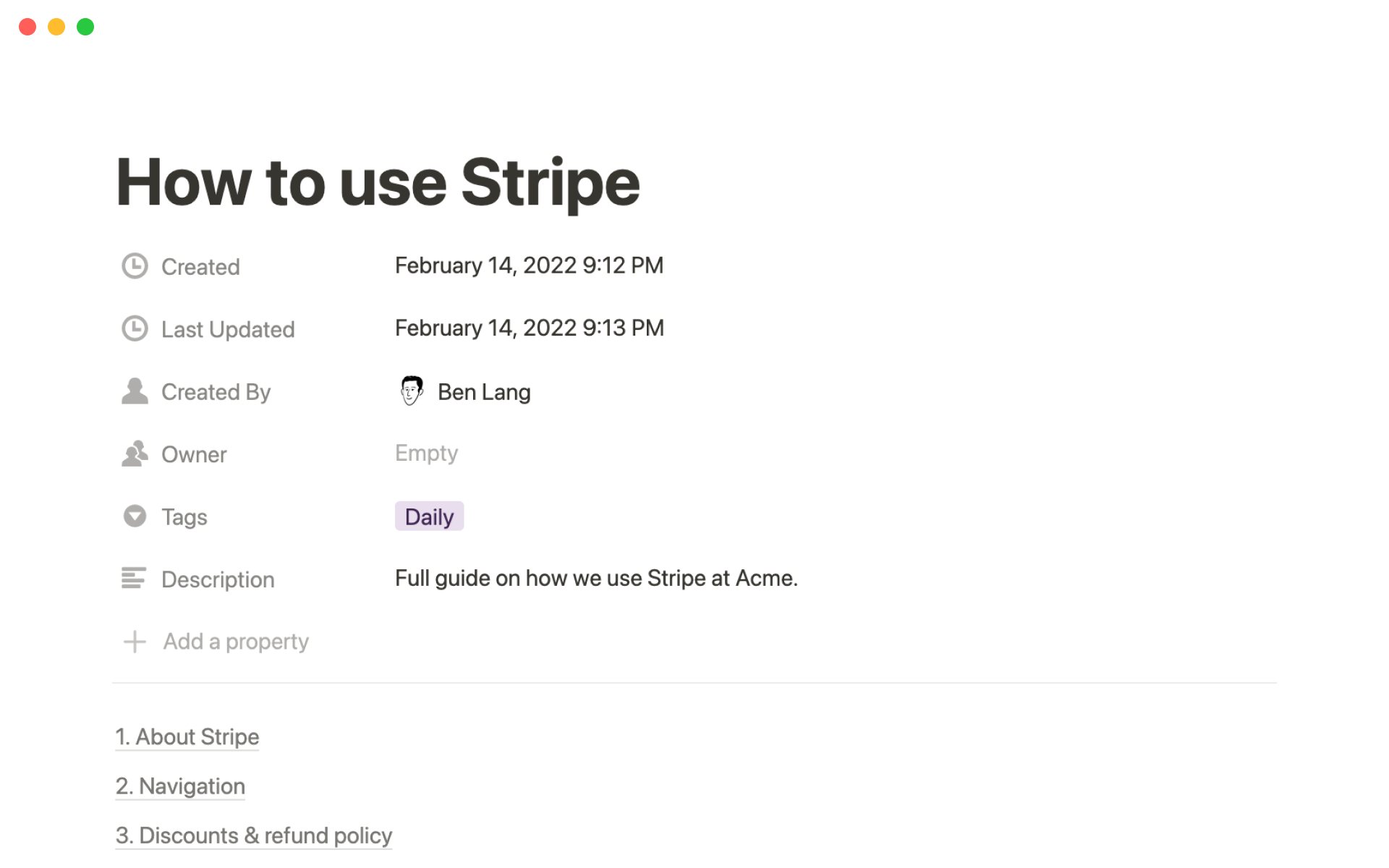Screen dimensions: 1389x868
Task: Open '3. Discounts & refund policy' link
Action: [253, 835]
